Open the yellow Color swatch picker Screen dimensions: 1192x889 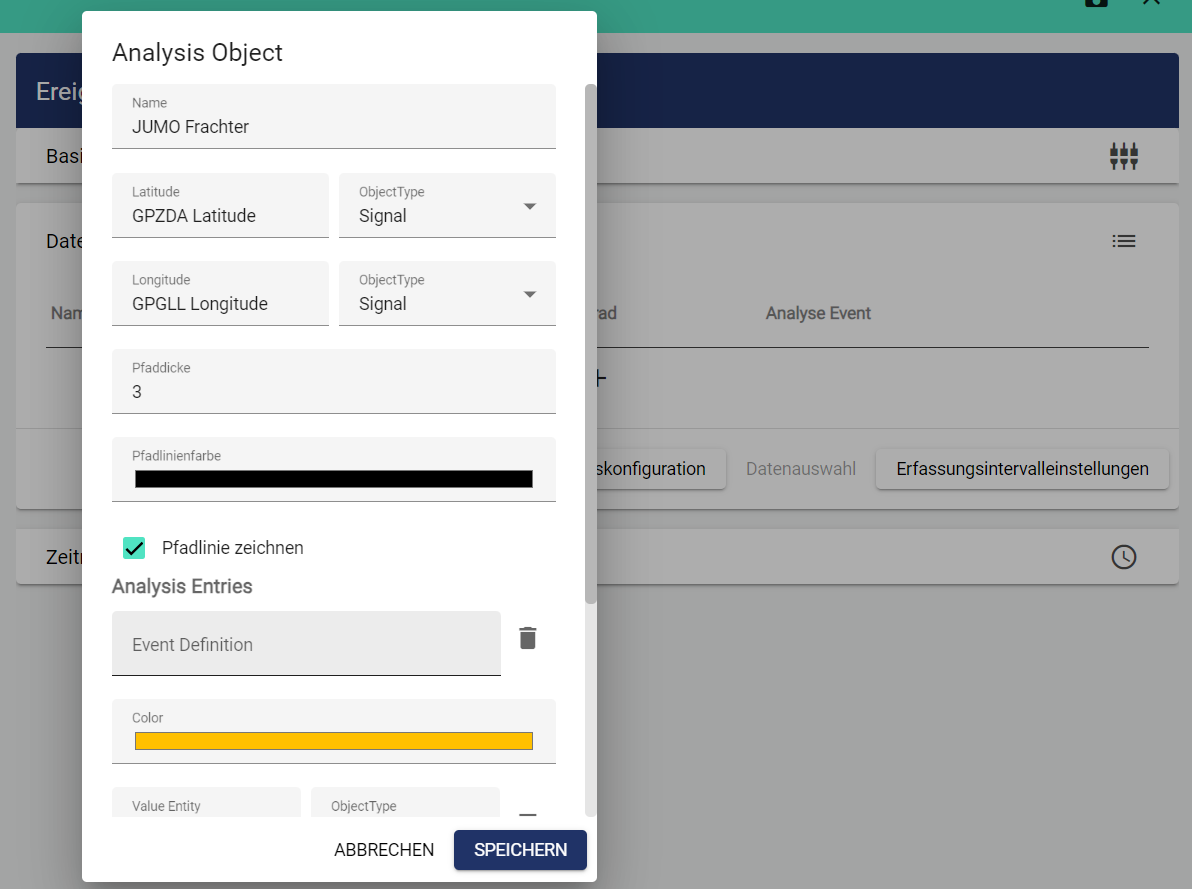[333, 741]
